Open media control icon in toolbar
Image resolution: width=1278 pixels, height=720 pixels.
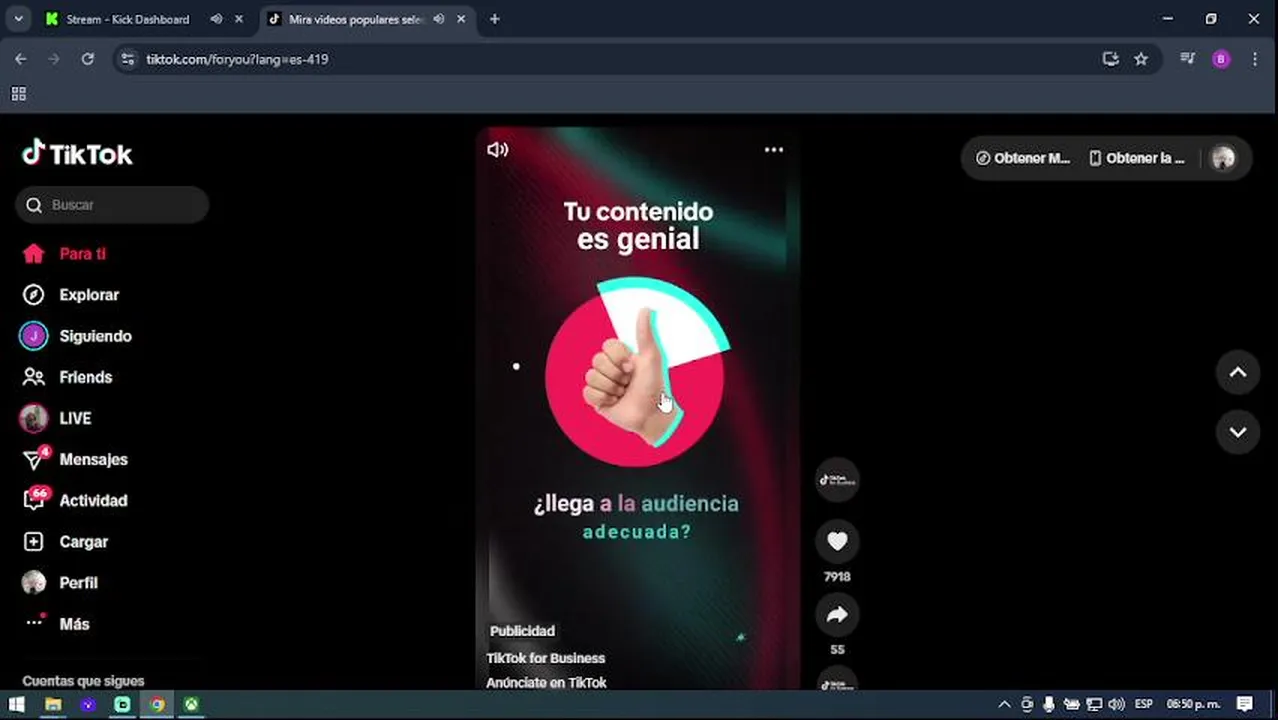click(x=1187, y=59)
